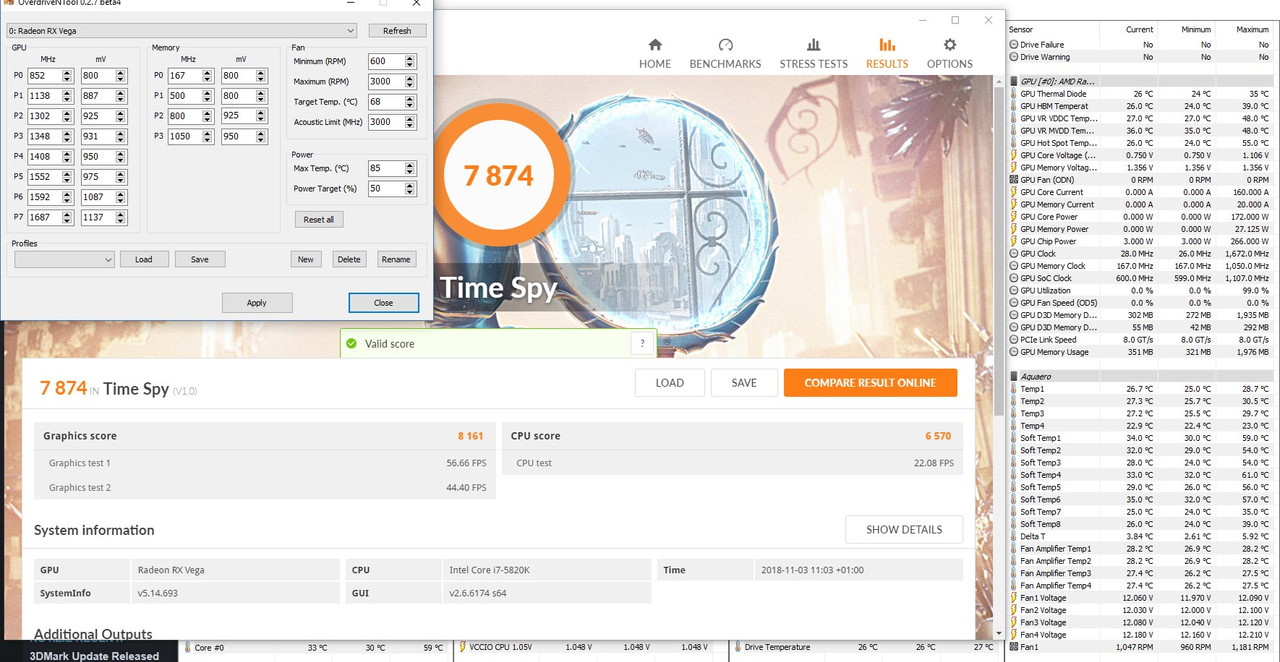Screen dimensions: 1280x662
Task: Click the GPU Utilization sensor icon
Action: coord(1014,291)
